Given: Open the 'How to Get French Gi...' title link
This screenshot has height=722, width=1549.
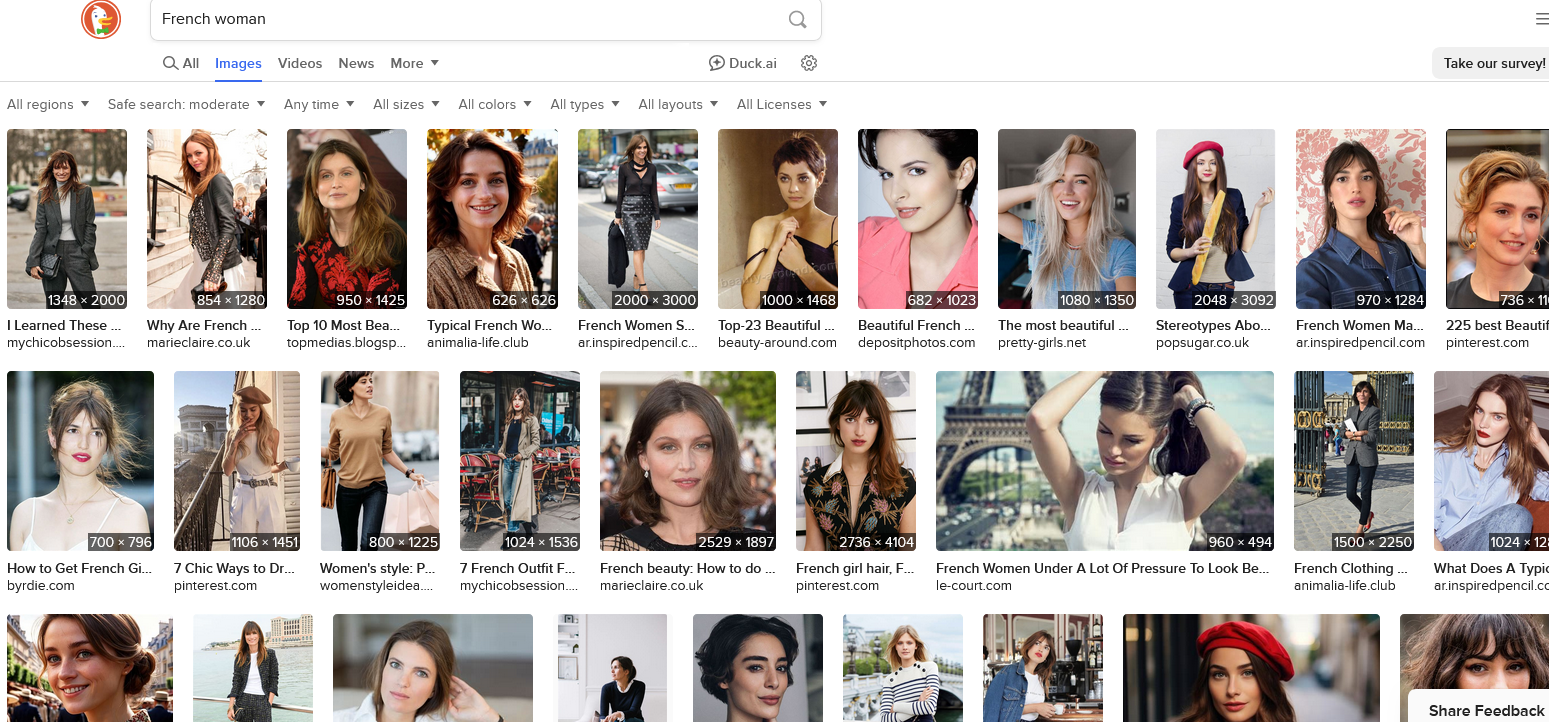Looking at the screenshot, I should tap(80, 568).
